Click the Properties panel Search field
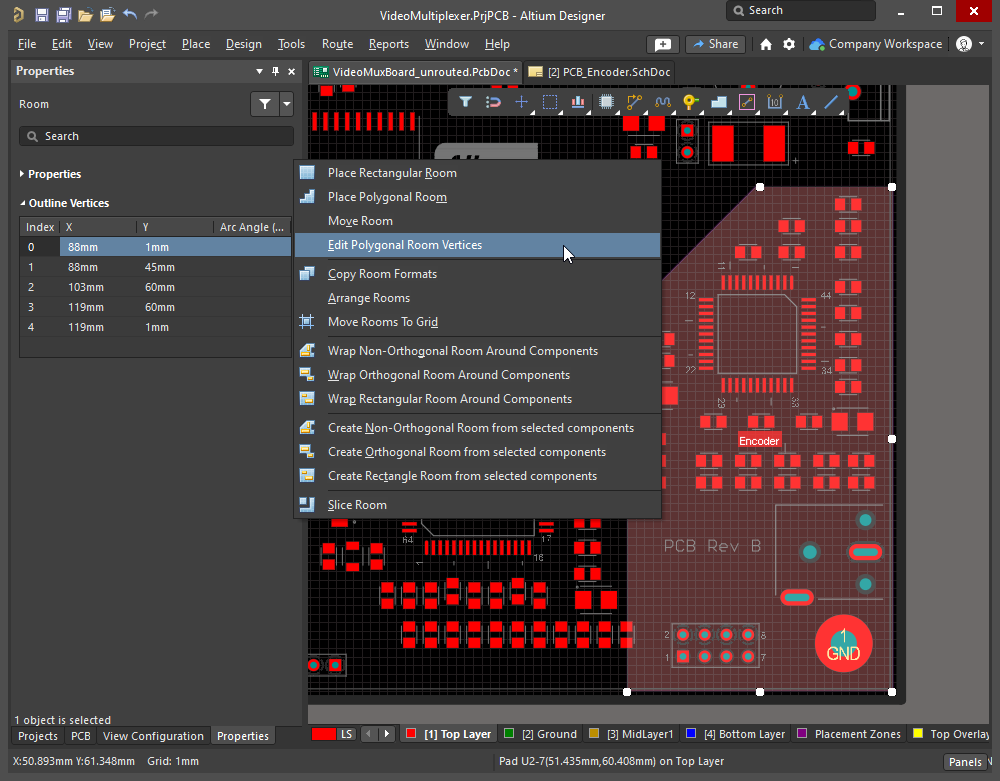This screenshot has height=781, width=1000. click(x=156, y=136)
